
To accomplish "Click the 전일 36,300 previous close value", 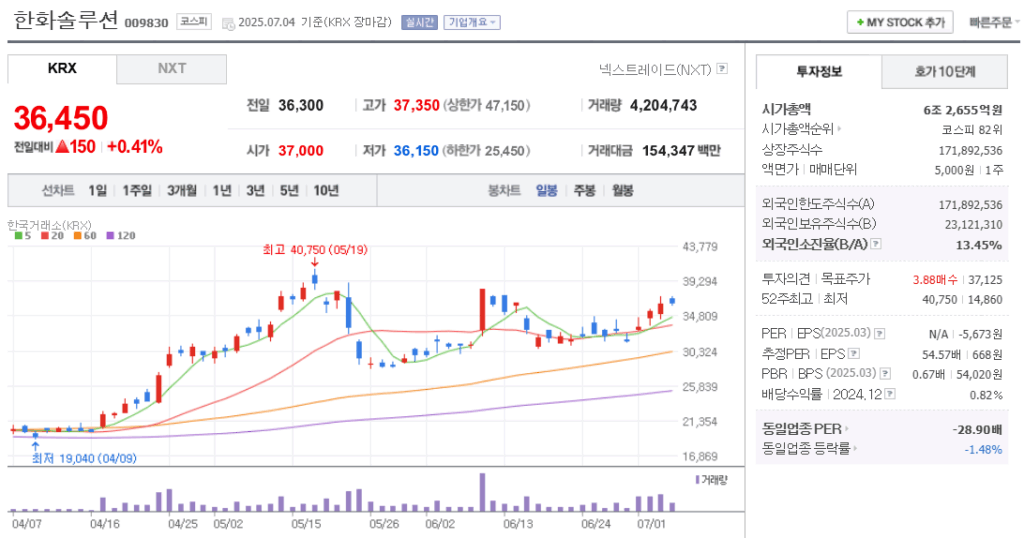I will click(300, 106).
